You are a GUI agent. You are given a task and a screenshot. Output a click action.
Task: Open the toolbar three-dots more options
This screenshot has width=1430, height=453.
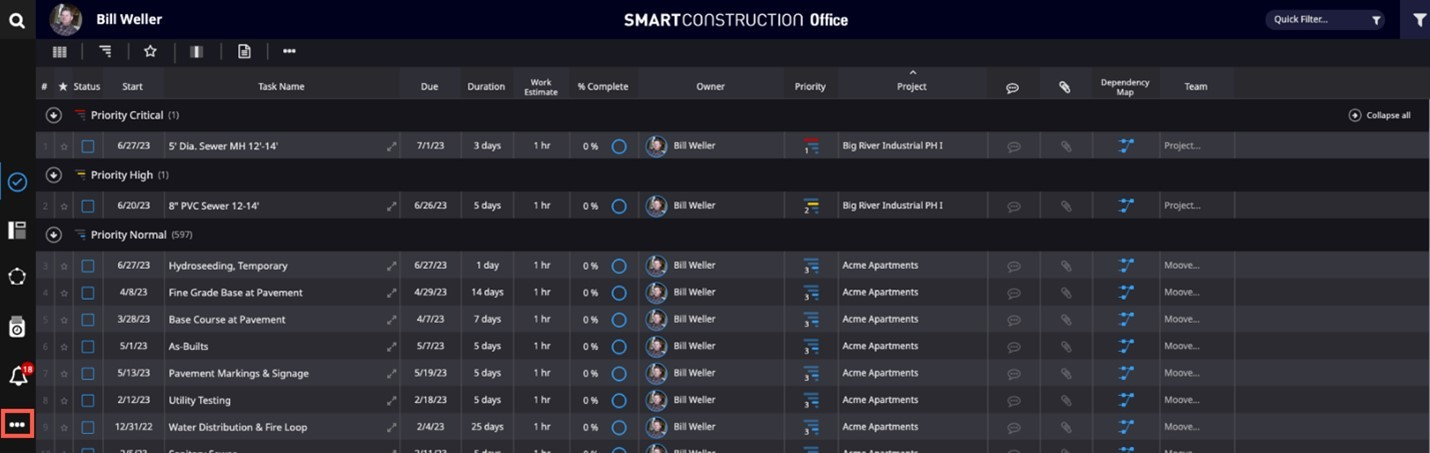(289, 51)
